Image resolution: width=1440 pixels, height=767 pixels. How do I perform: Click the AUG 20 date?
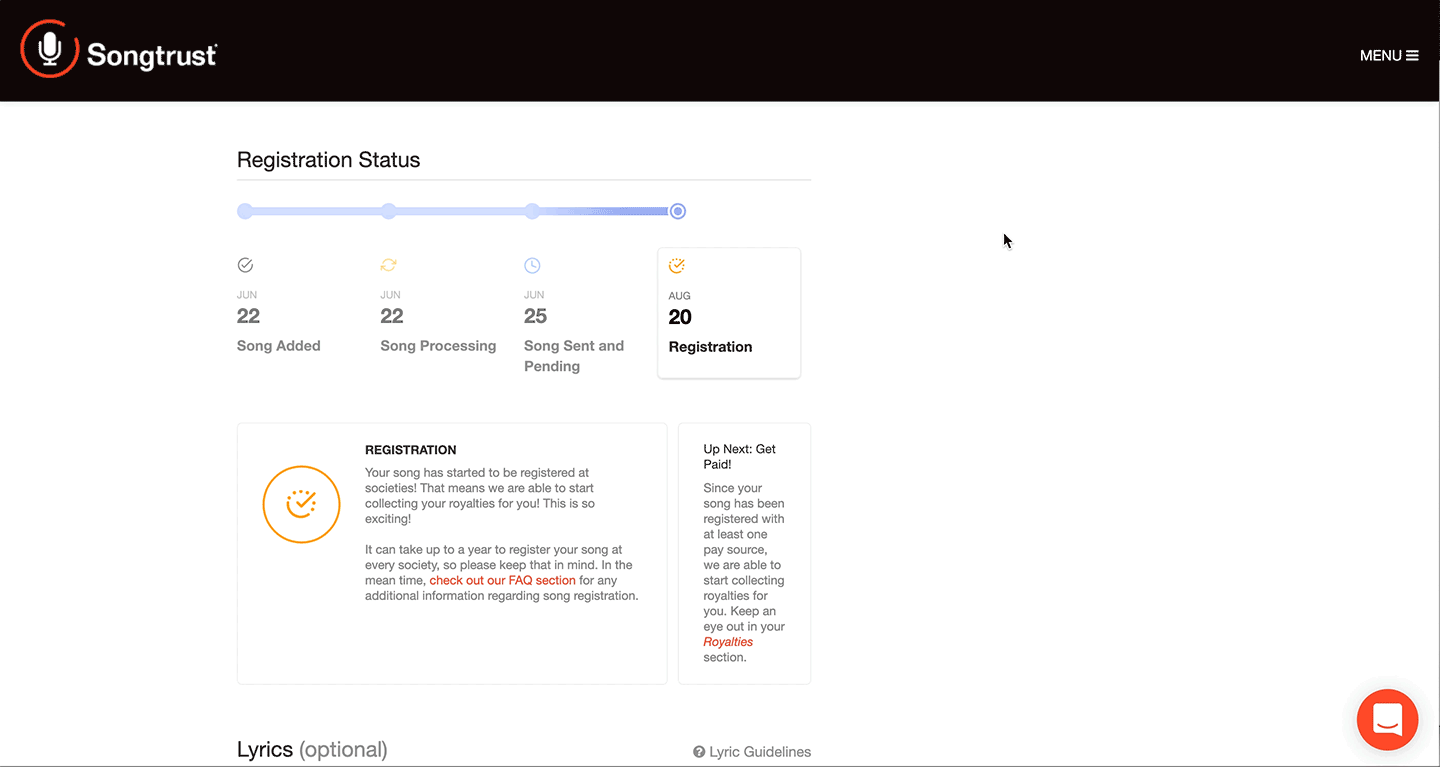pyautogui.click(x=680, y=309)
